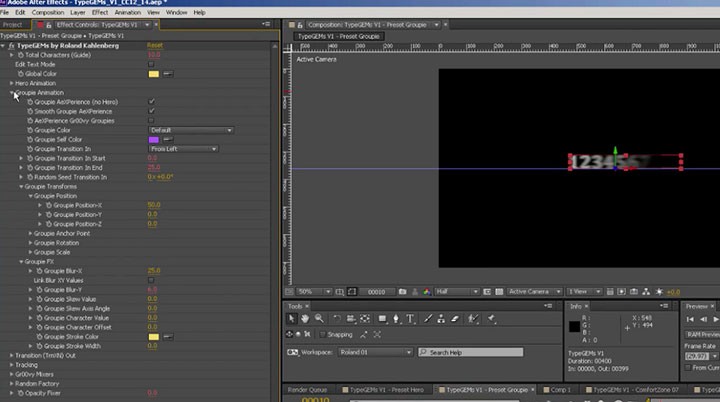Open the Animation menu
Screen dimensions: 720x402
click(128, 12)
